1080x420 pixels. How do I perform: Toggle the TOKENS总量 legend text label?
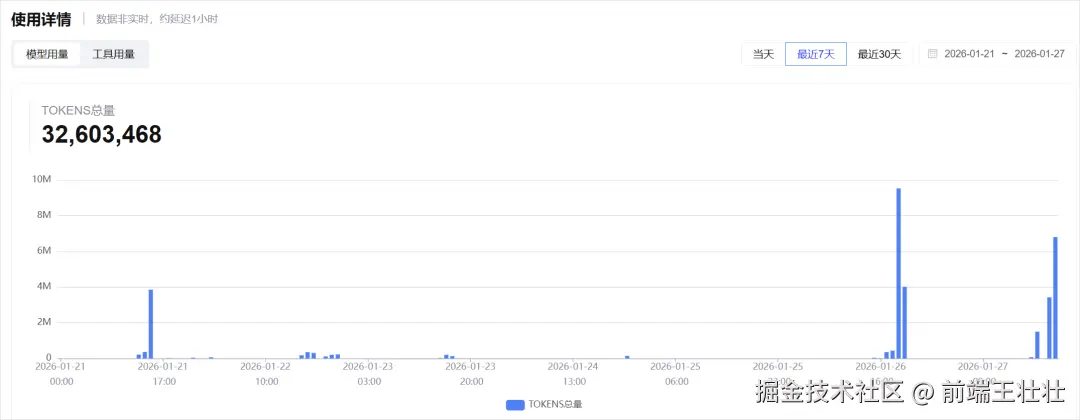pyautogui.click(x=557, y=404)
